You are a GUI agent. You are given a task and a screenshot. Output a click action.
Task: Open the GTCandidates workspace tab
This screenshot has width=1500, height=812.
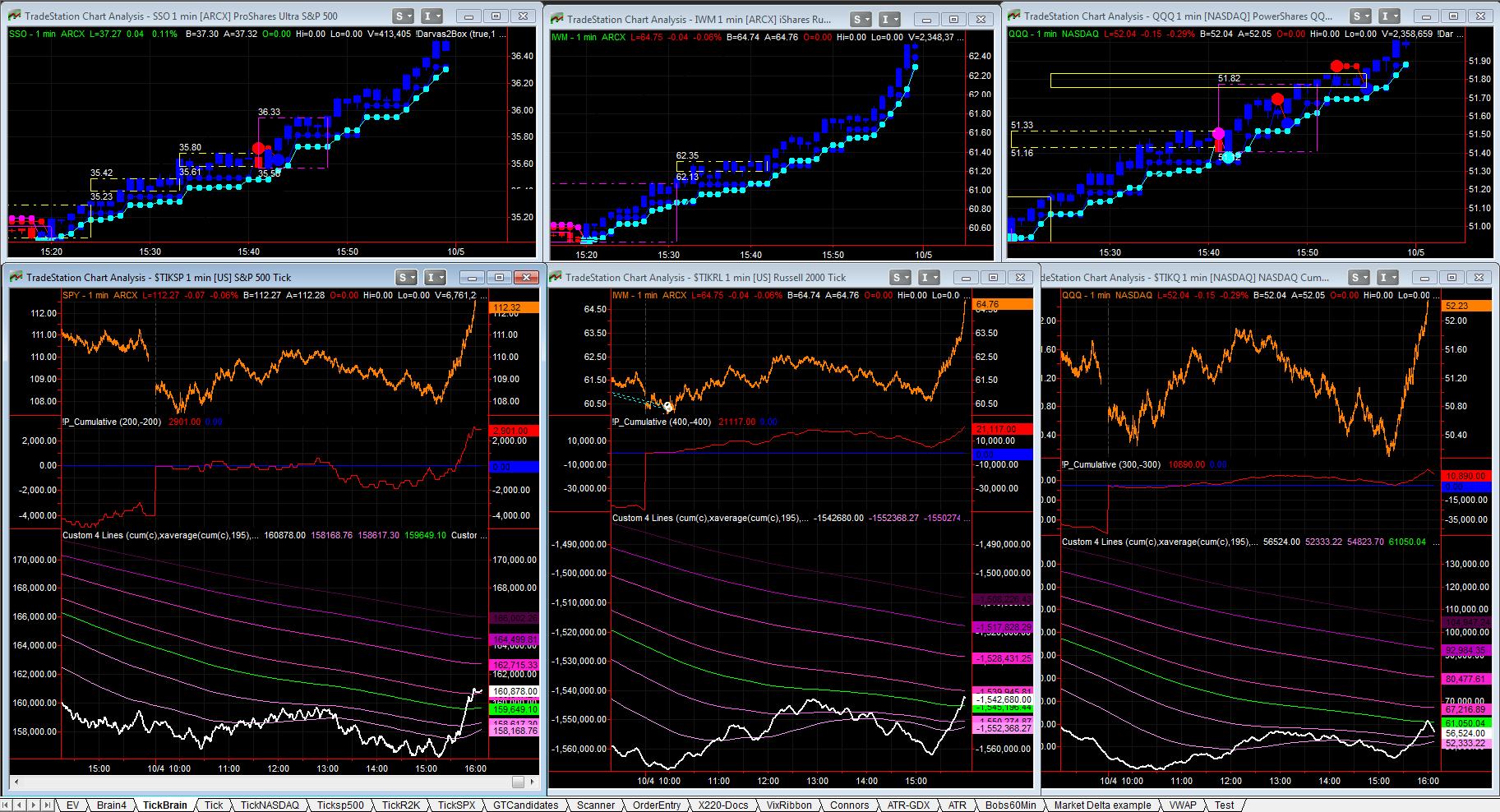point(525,805)
